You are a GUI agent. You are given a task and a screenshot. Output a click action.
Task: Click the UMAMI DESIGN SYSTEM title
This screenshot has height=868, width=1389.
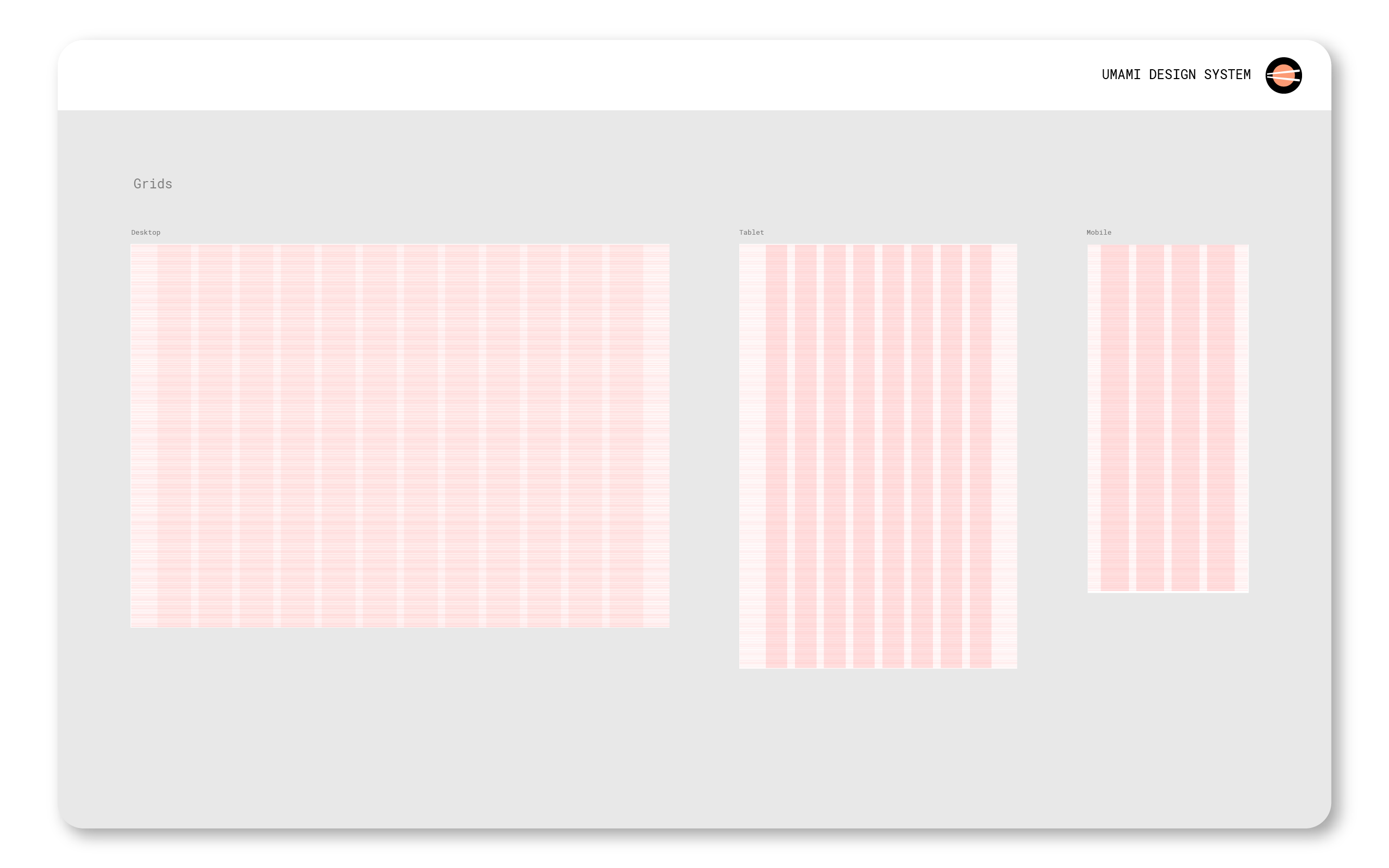pos(1176,74)
